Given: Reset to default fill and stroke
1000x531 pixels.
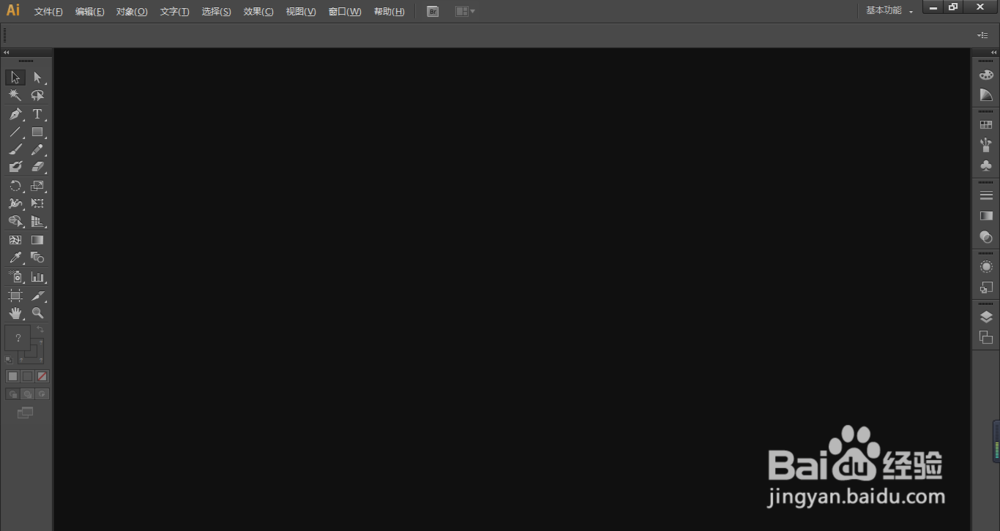Looking at the screenshot, I should (x=9, y=360).
